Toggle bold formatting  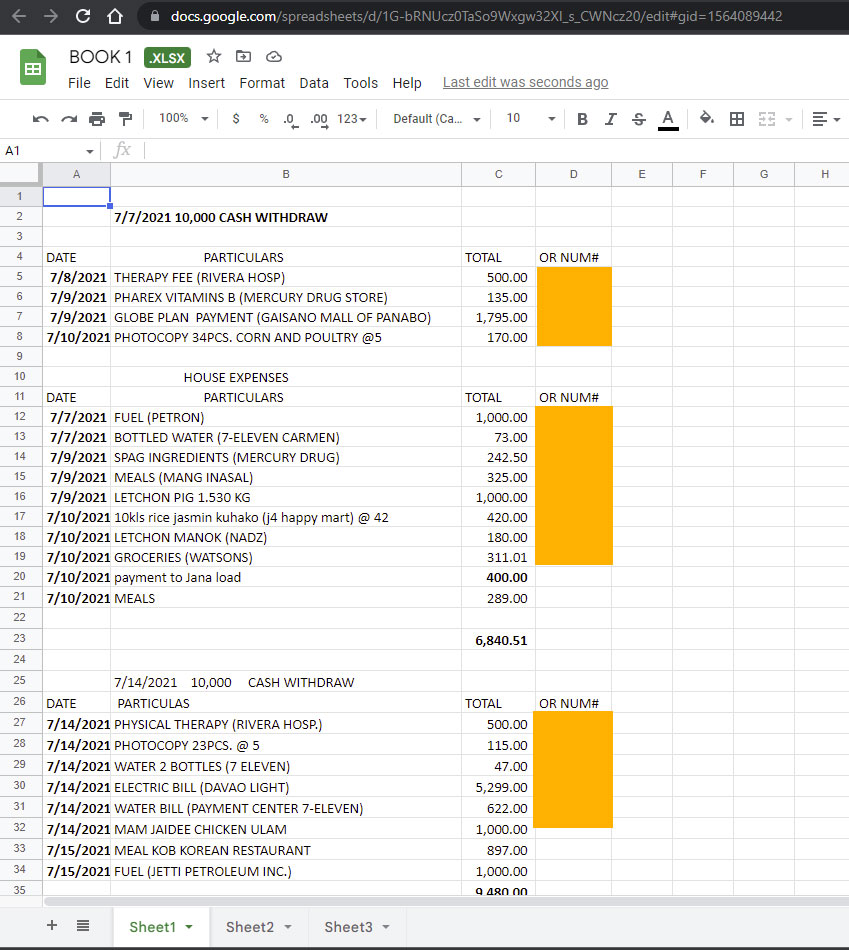582,119
